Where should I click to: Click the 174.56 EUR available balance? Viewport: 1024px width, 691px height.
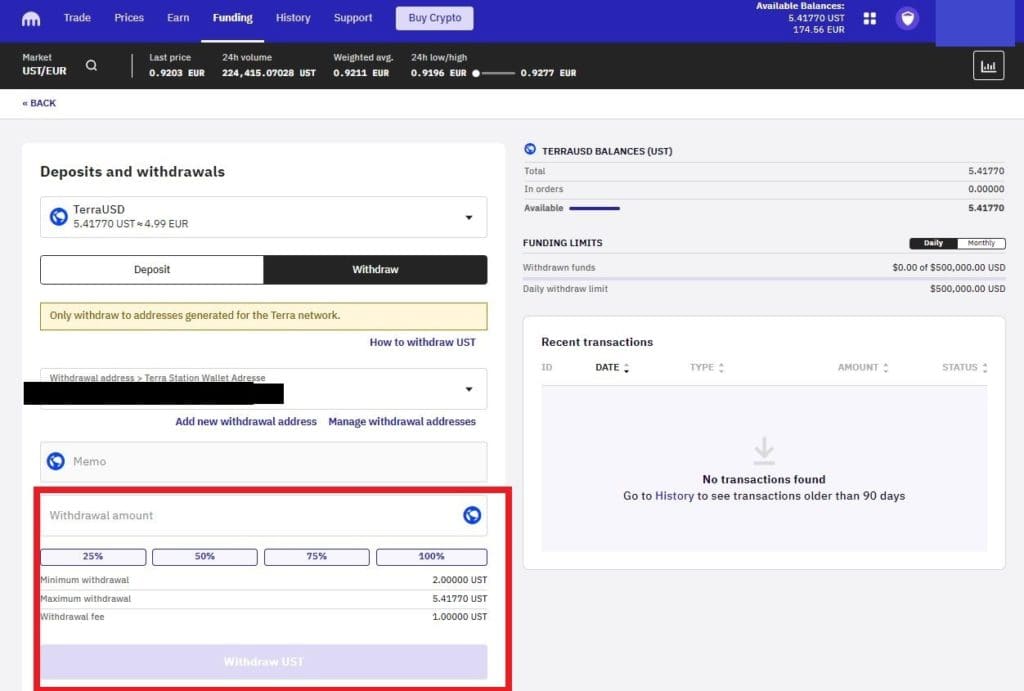818,29
